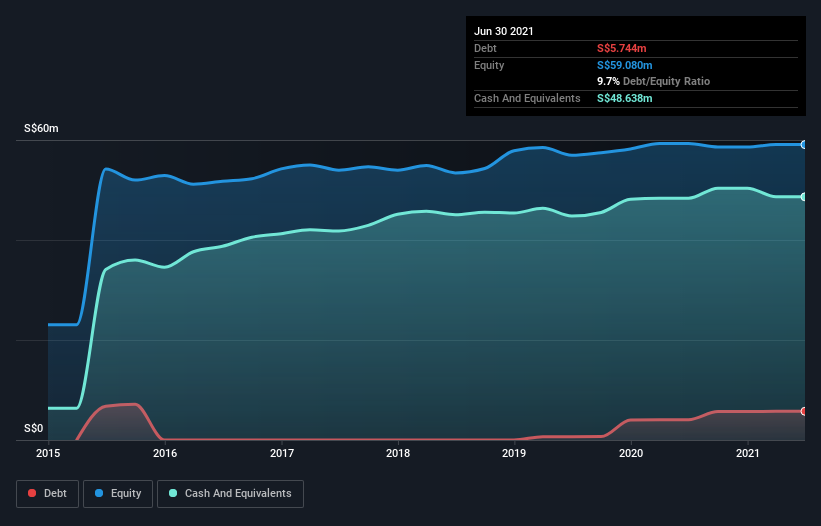Click the 9.7% Debt/Equity Ratio text

(x=653, y=81)
